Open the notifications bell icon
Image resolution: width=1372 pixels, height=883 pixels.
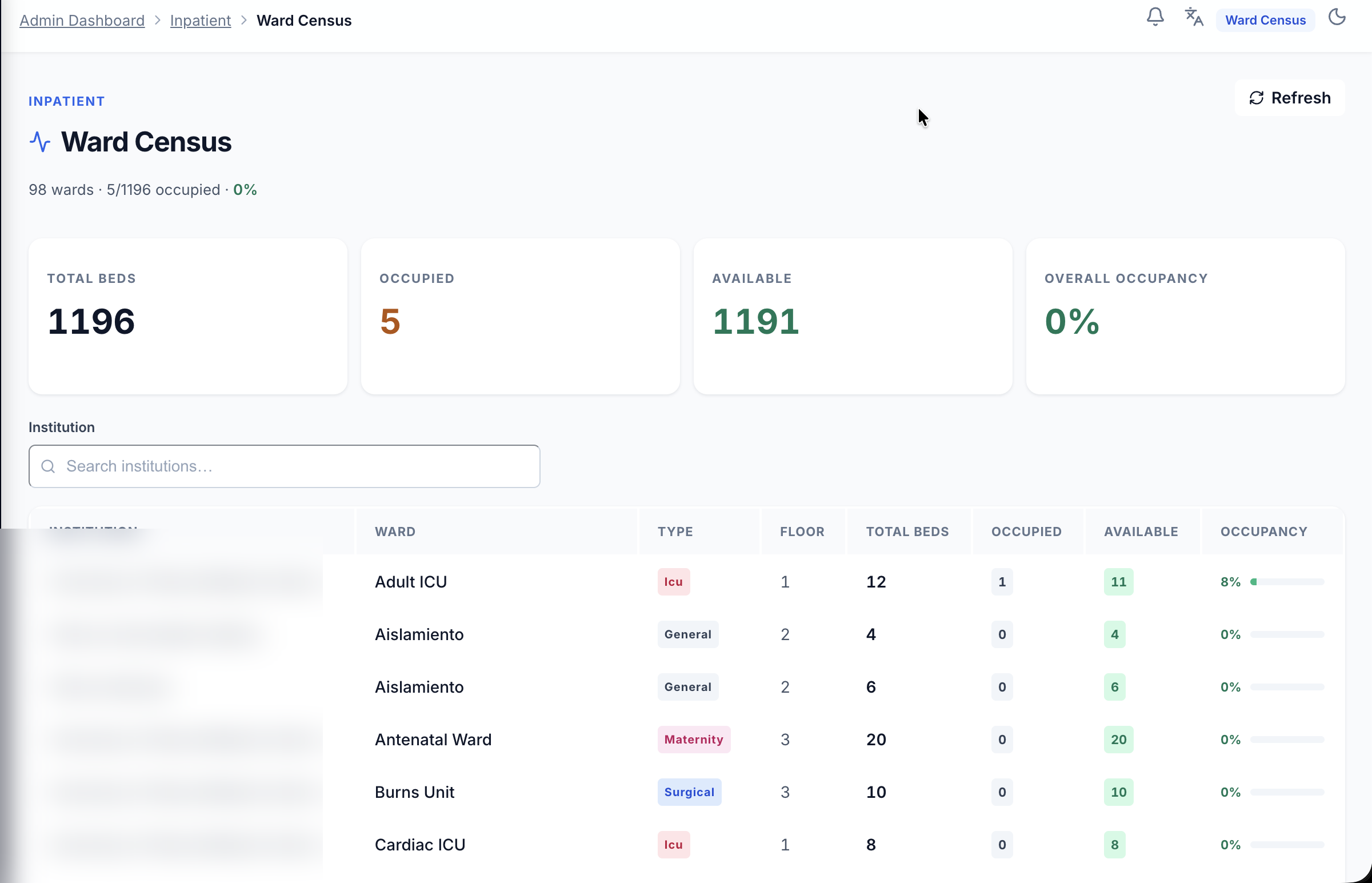(1155, 18)
